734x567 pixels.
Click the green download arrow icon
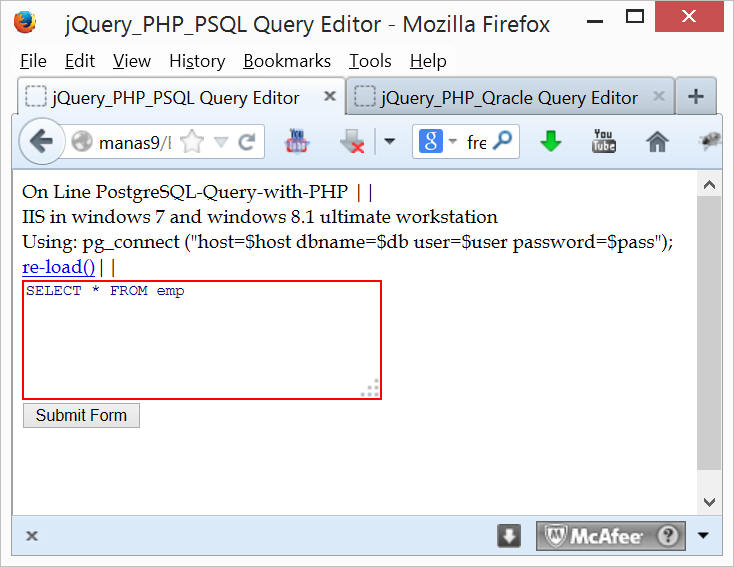click(x=551, y=142)
